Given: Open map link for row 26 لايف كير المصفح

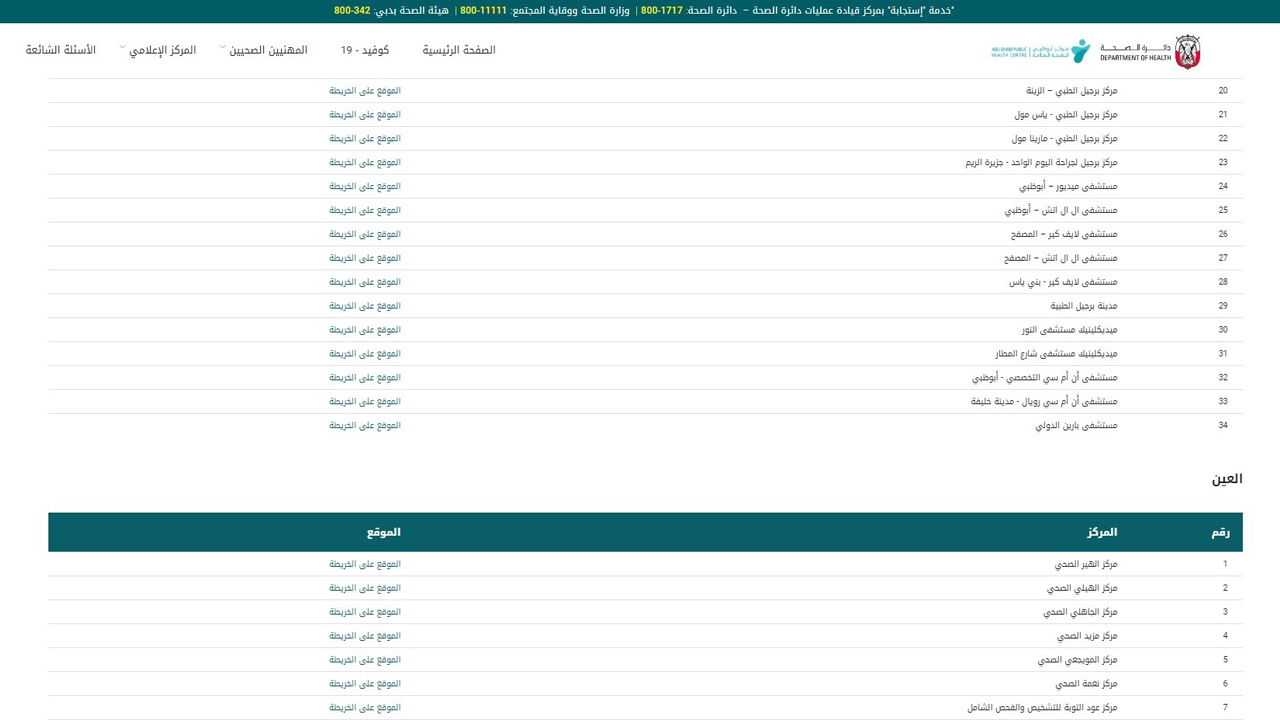Looking at the screenshot, I should click(x=365, y=234).
